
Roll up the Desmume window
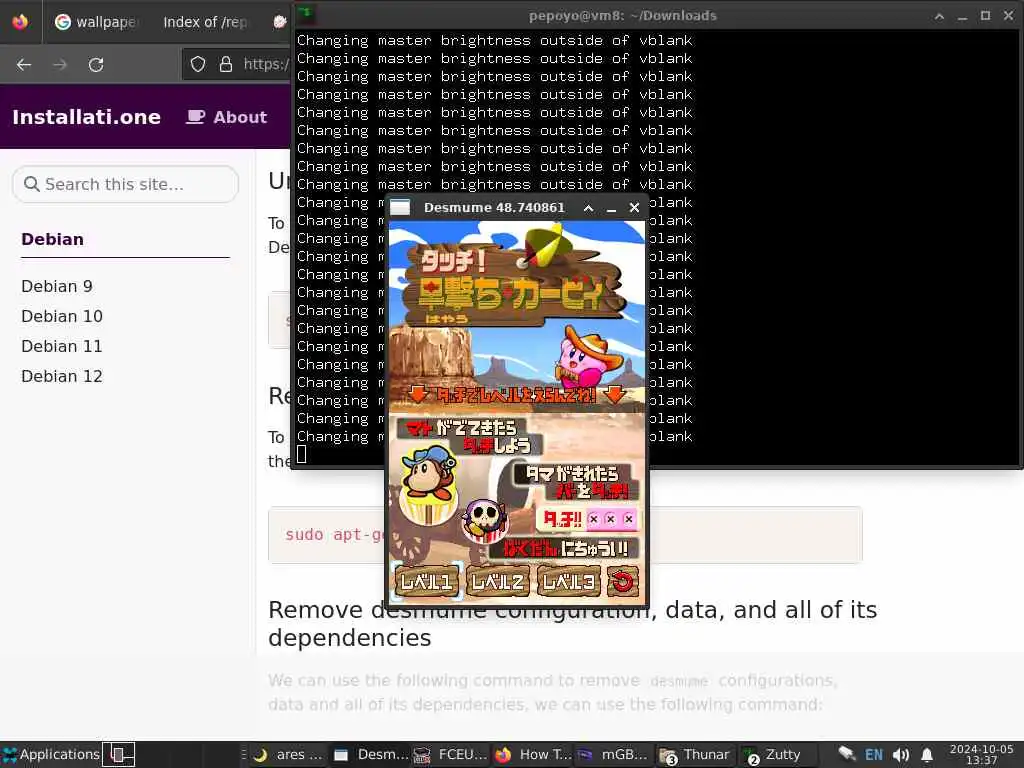coord(588,208)
